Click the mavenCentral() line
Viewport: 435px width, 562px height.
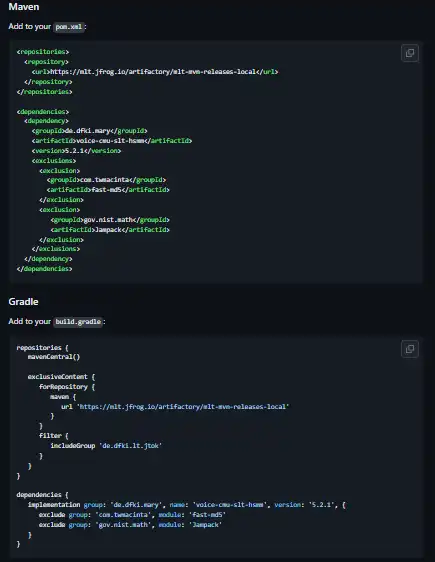point(54,357)
